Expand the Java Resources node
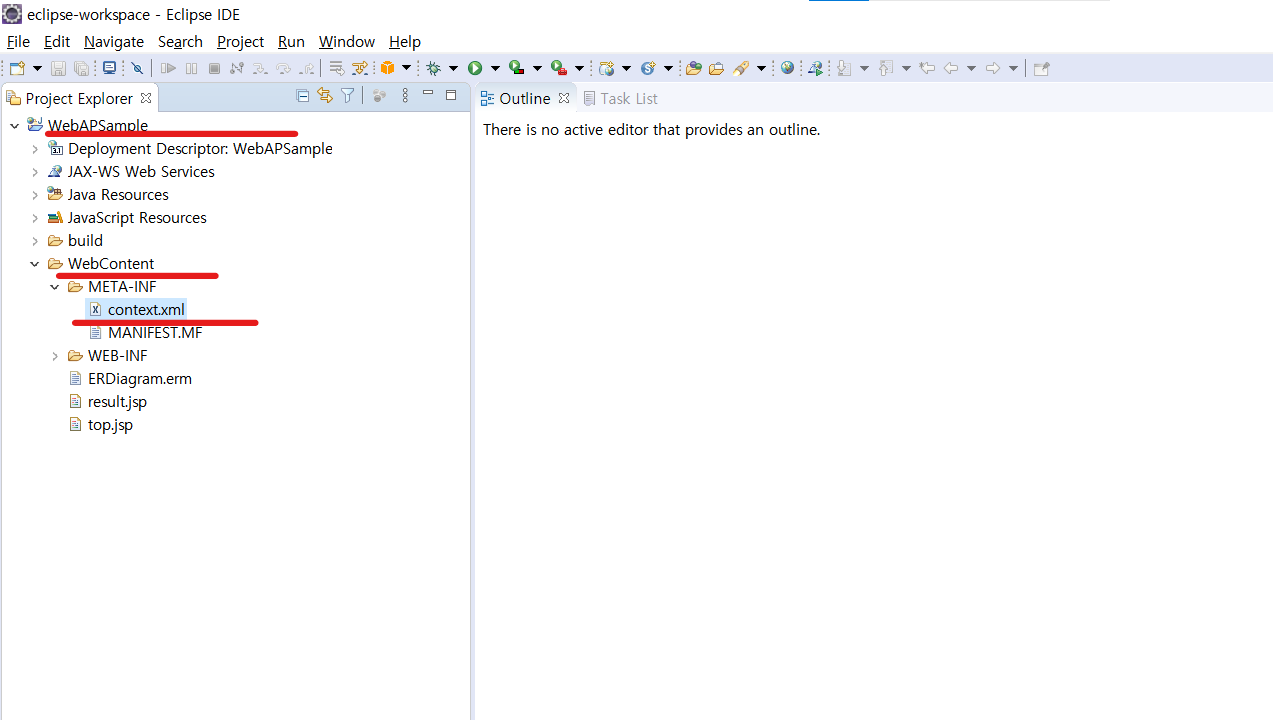The width and height of the screenshot is (1273, 720). coord(35,194)
